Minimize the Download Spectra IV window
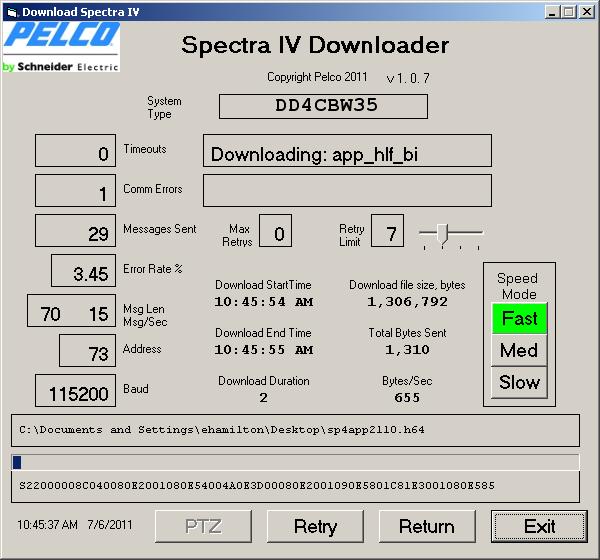The image size is (600, 560). (551, 12)
